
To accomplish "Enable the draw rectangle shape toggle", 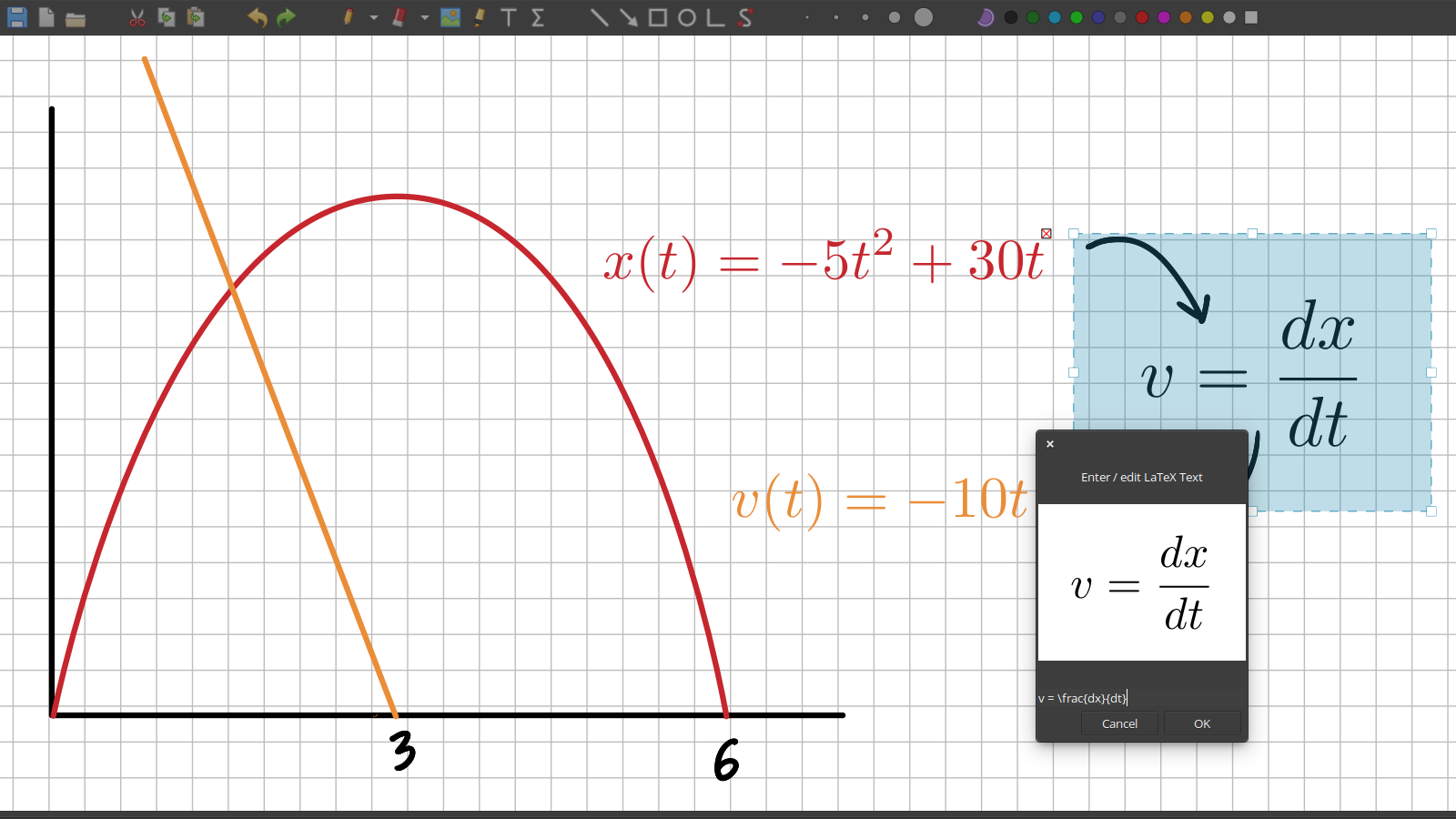I will click(658, 17).
